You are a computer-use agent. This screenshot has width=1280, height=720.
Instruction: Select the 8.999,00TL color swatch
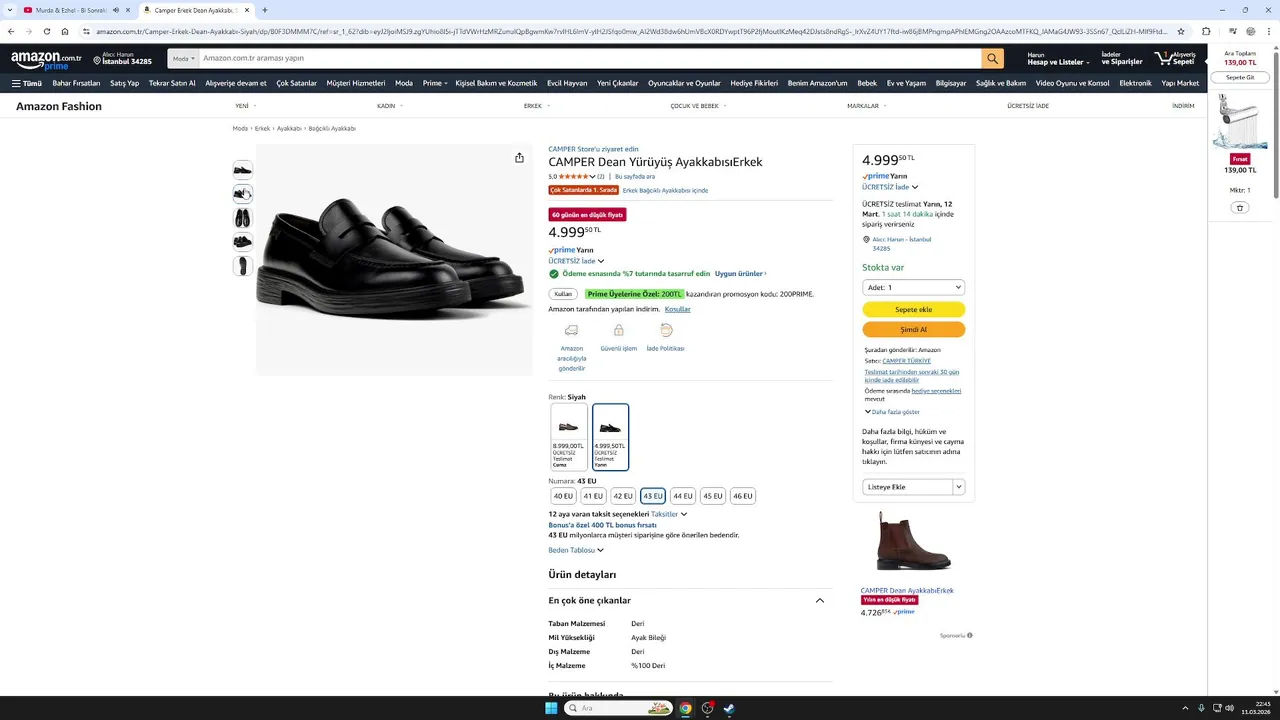pyautogui.click(x=569, y=436)
